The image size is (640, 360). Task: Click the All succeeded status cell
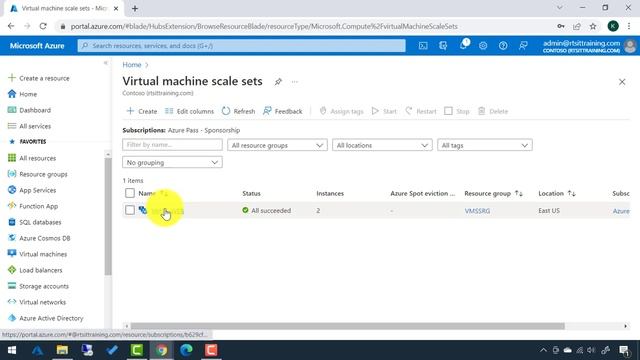pos(267,211)
